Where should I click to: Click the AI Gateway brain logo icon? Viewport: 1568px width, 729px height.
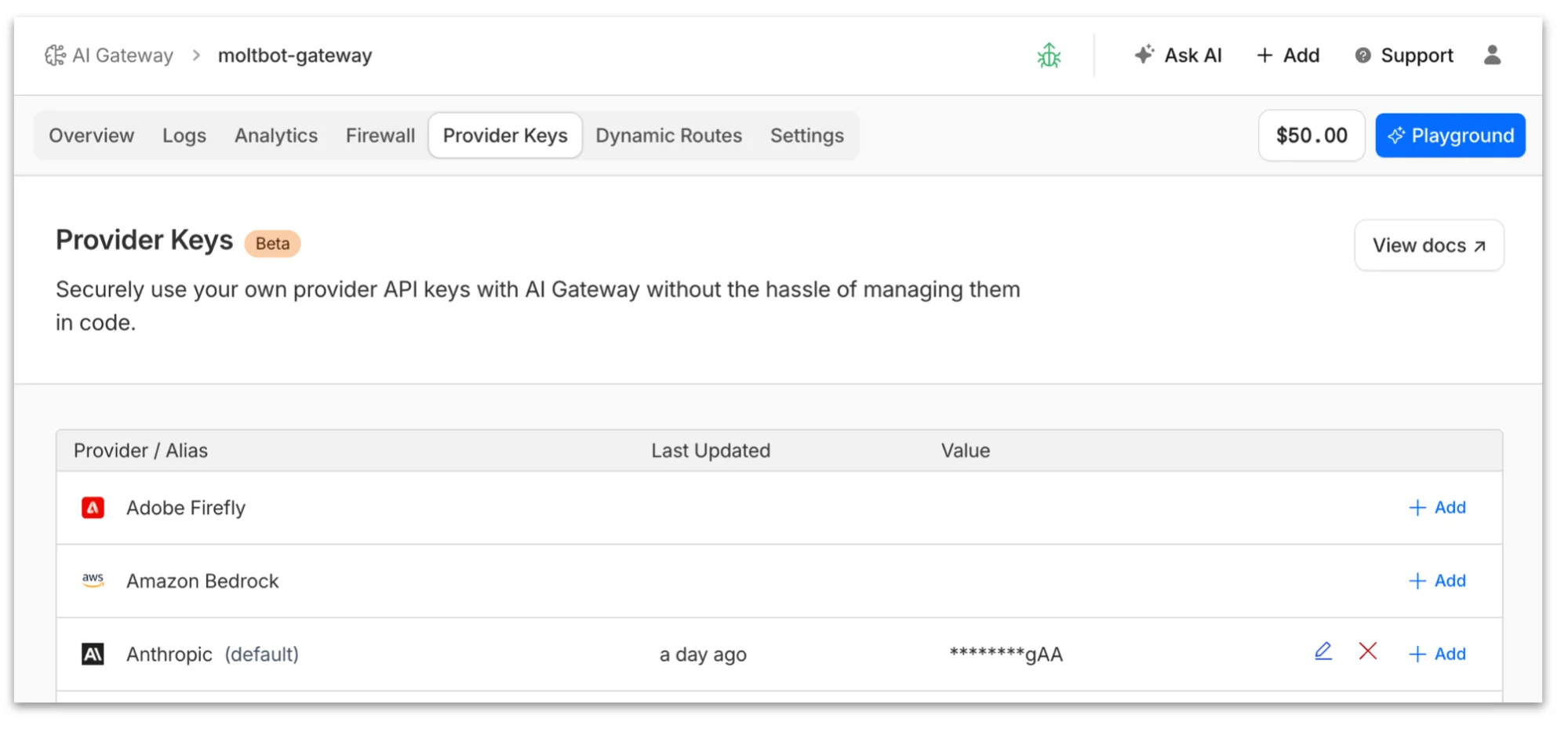[55, 55]
